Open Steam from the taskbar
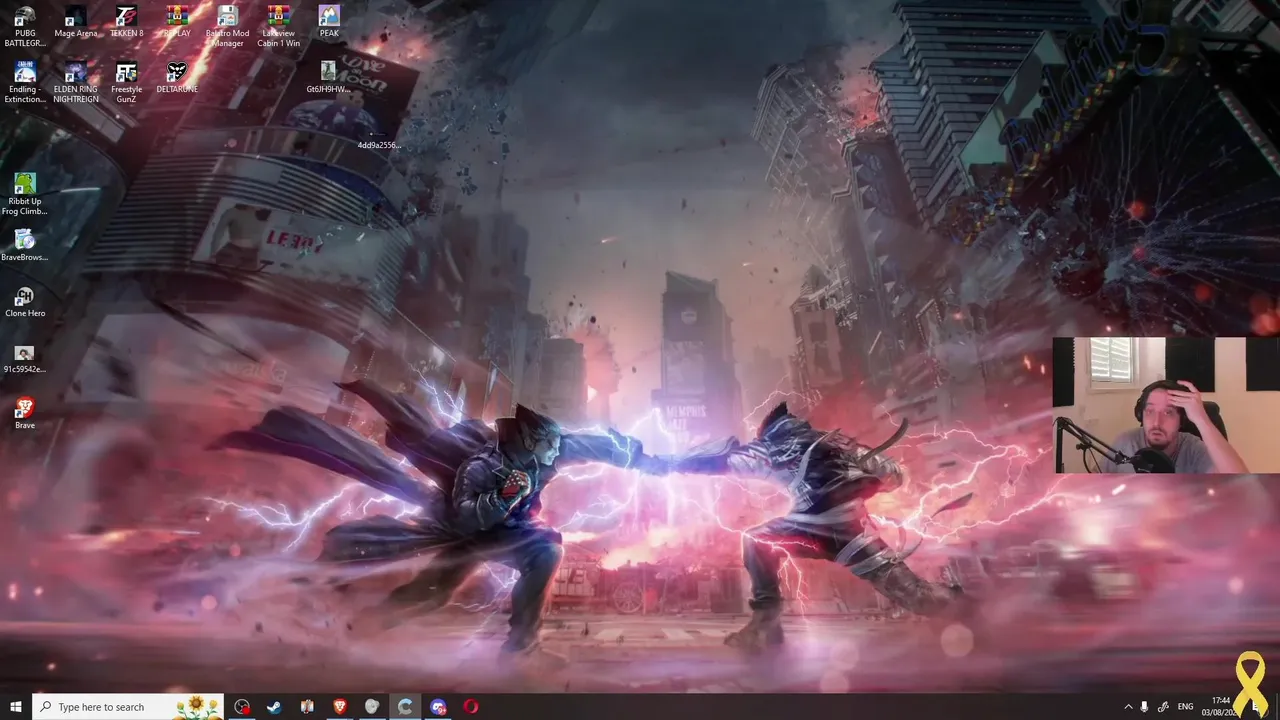1280x720 pixels. (x=274, y=707)
